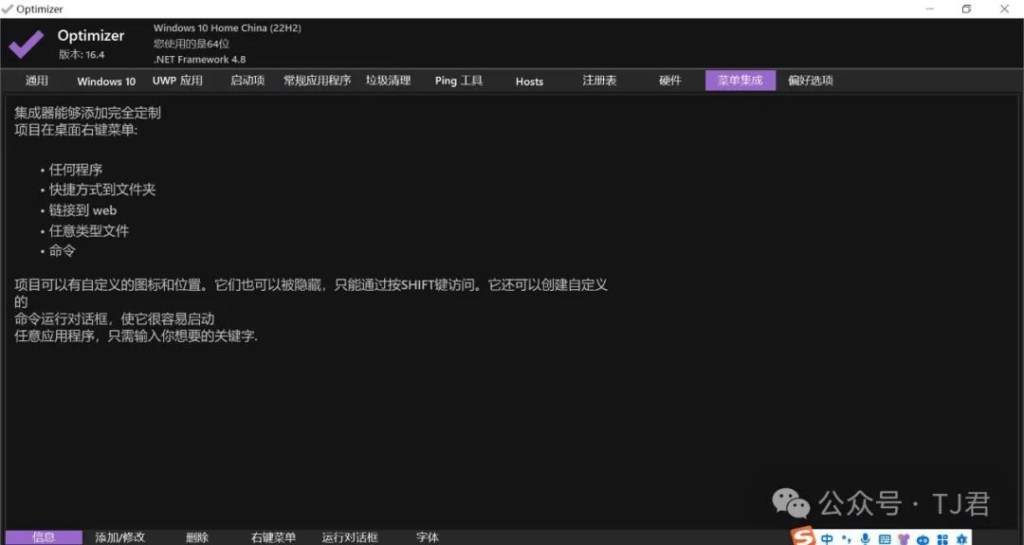Click the Sogou smart assistant robot icon
1024x545 pixels.
tap(922, 539)
